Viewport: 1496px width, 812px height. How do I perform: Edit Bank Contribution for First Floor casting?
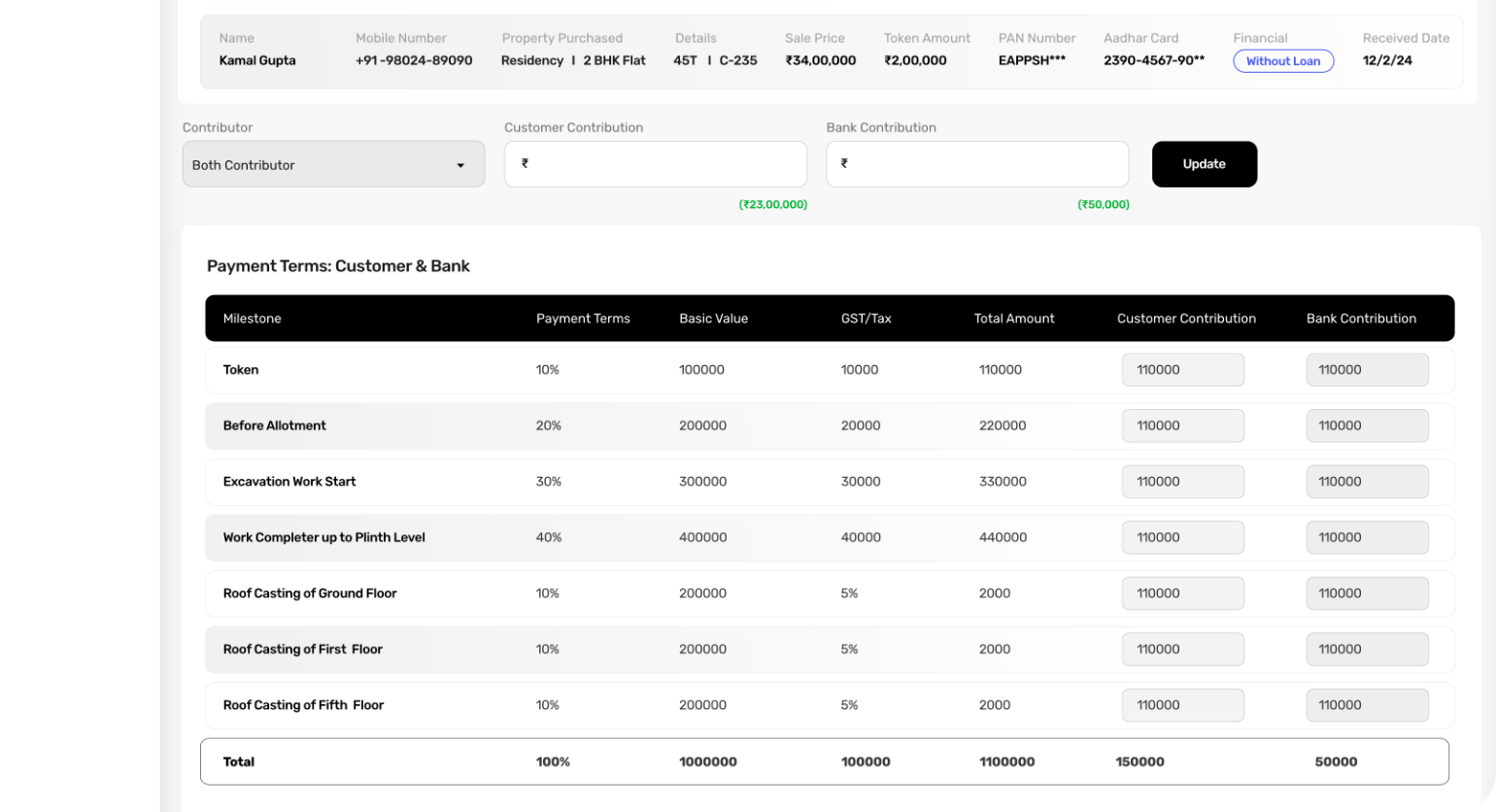click(x=1367, y=649)
